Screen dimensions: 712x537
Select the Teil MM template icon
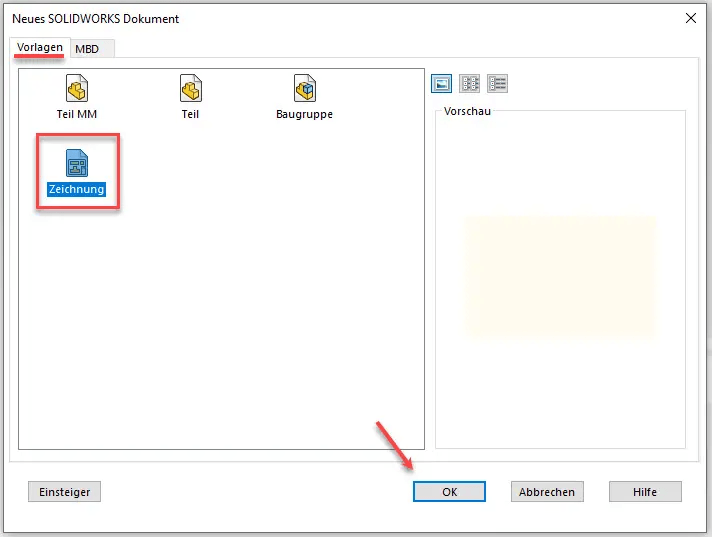(77, 91)
